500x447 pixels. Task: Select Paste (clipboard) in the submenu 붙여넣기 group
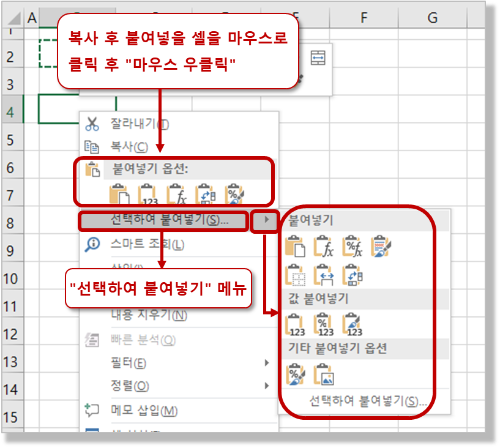[x=295, y=247]
